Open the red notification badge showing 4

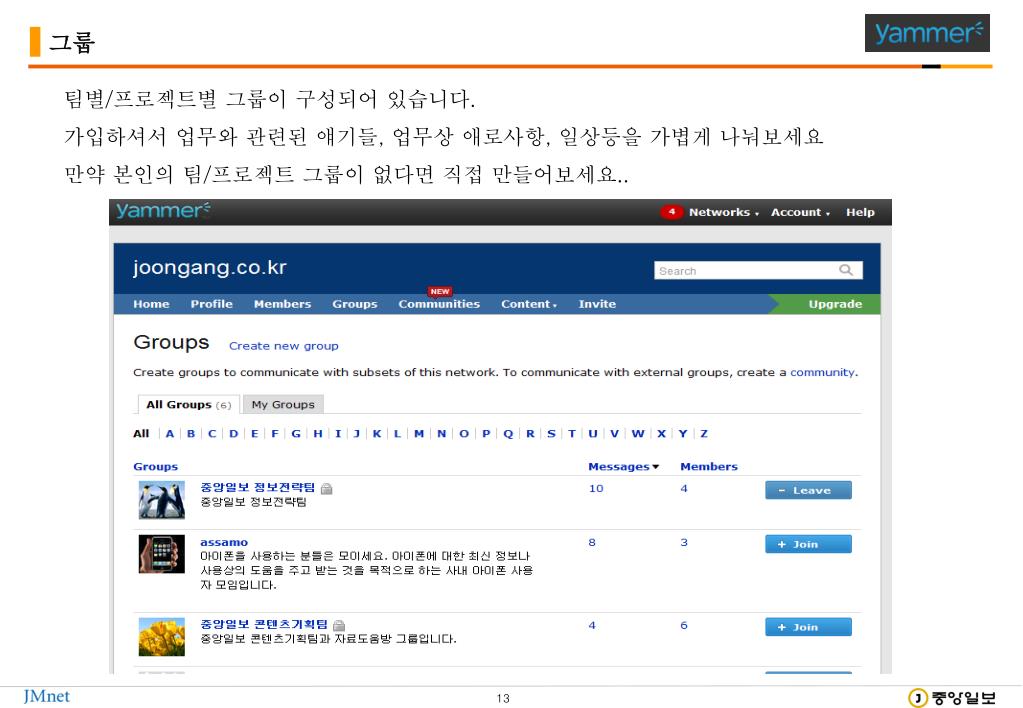pyautogui.click(x=671, y=211)
